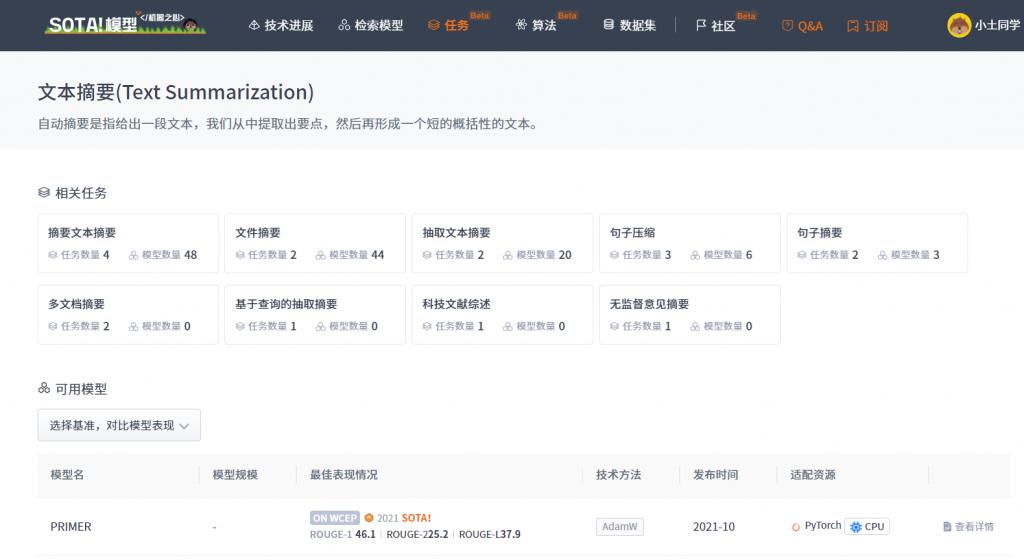Open 查看详情 for PRIMER
The width and height of the screenshot is (1024, 560).
(x=968, y=527)
